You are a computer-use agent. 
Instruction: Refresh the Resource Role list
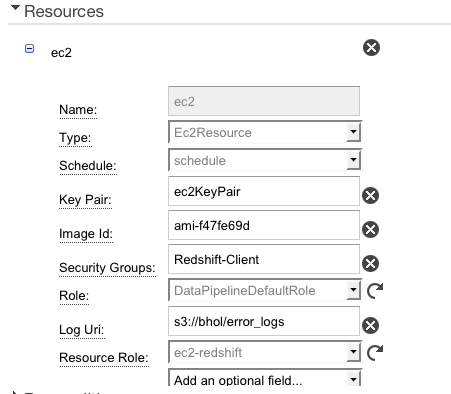[375, 352]
